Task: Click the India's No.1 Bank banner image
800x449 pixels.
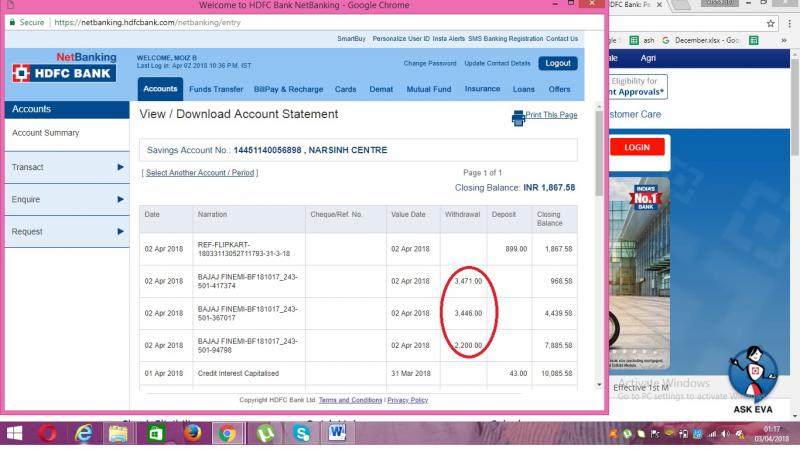Action: [640, 273]
